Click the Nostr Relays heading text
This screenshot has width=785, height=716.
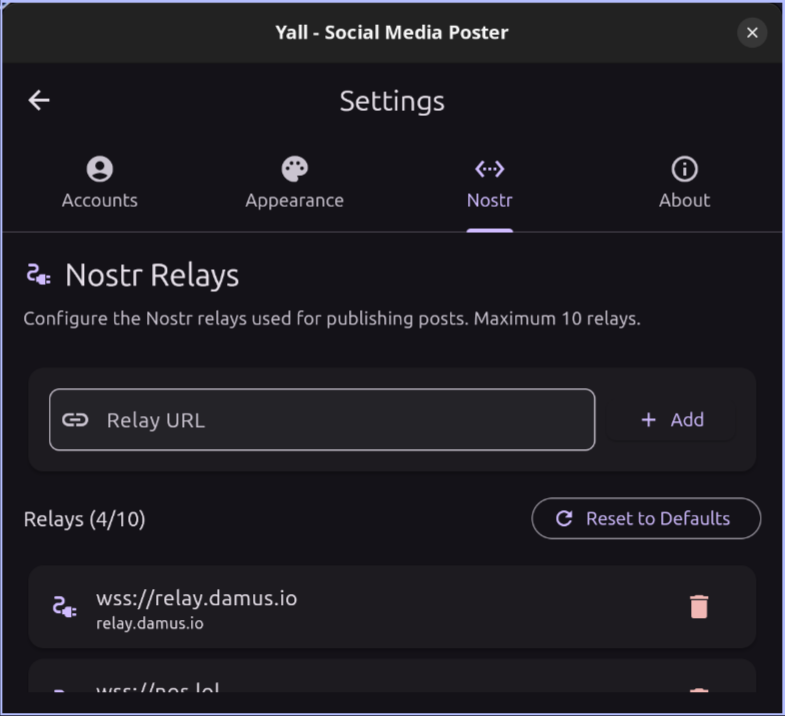tap(152, 275)
